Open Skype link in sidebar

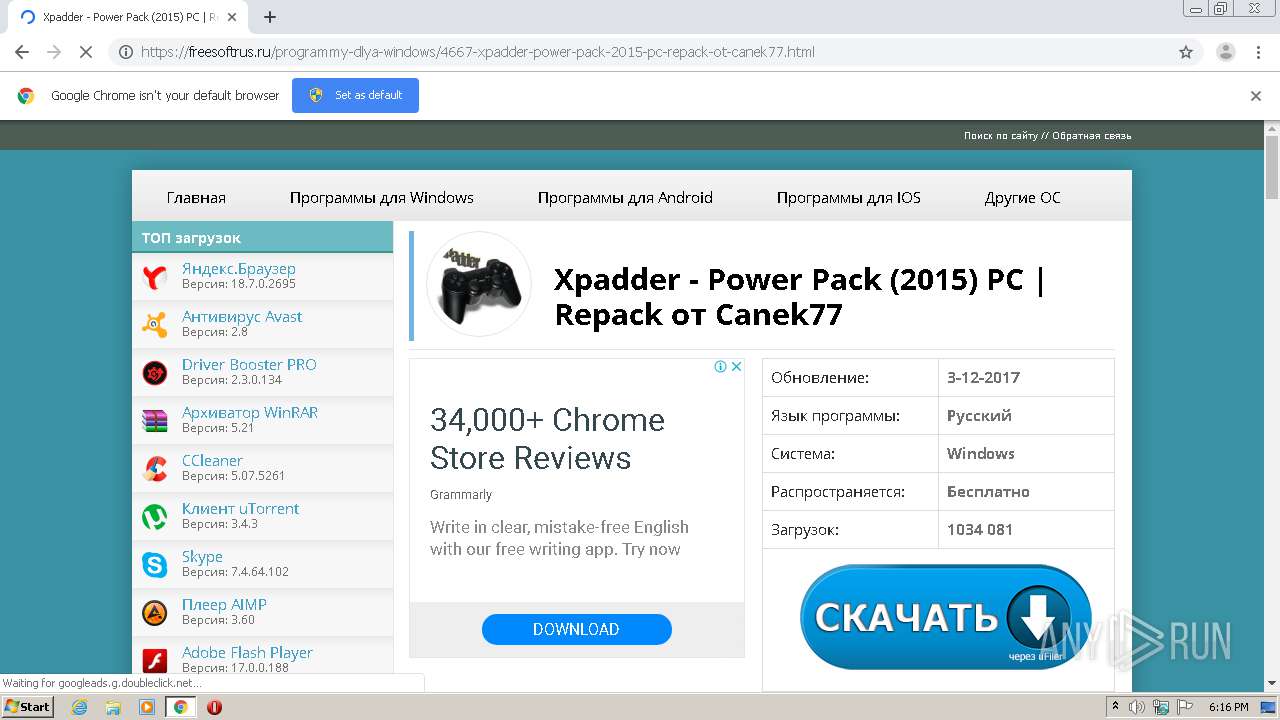coord(202,557)
